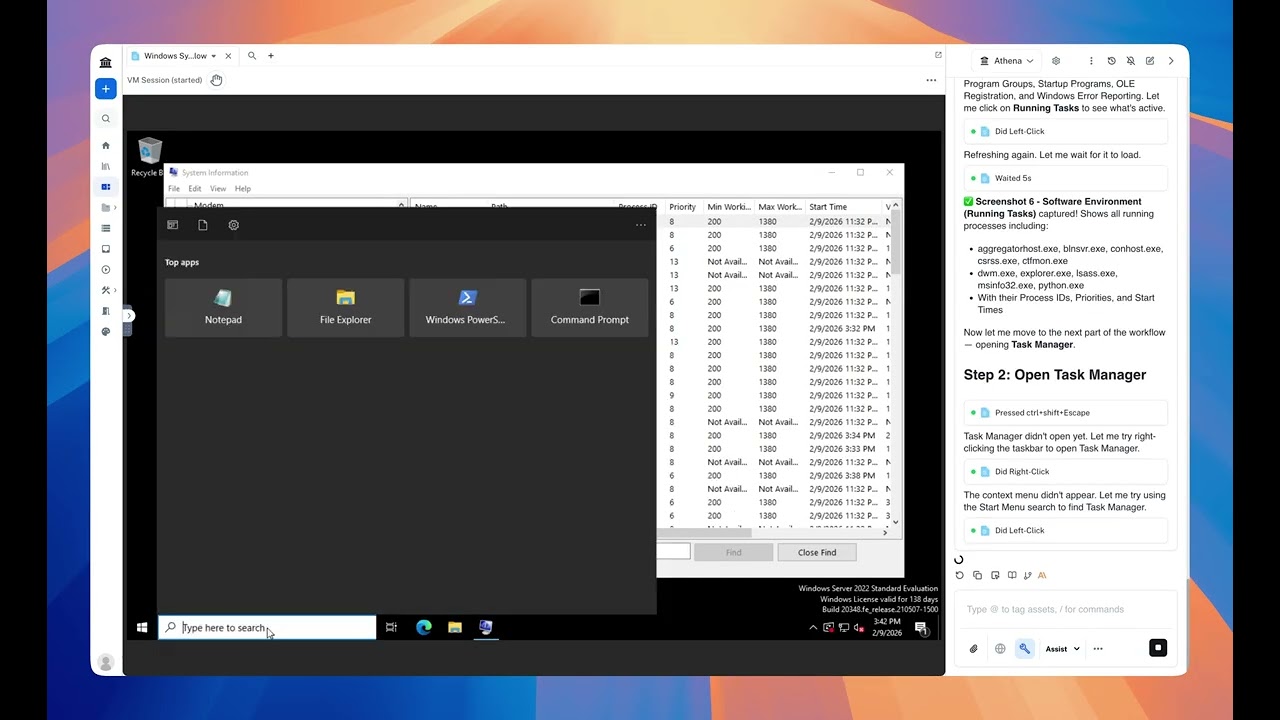1280x720 pixels.
Task: Open Notepad from Top apps
Action: point(223,307)
